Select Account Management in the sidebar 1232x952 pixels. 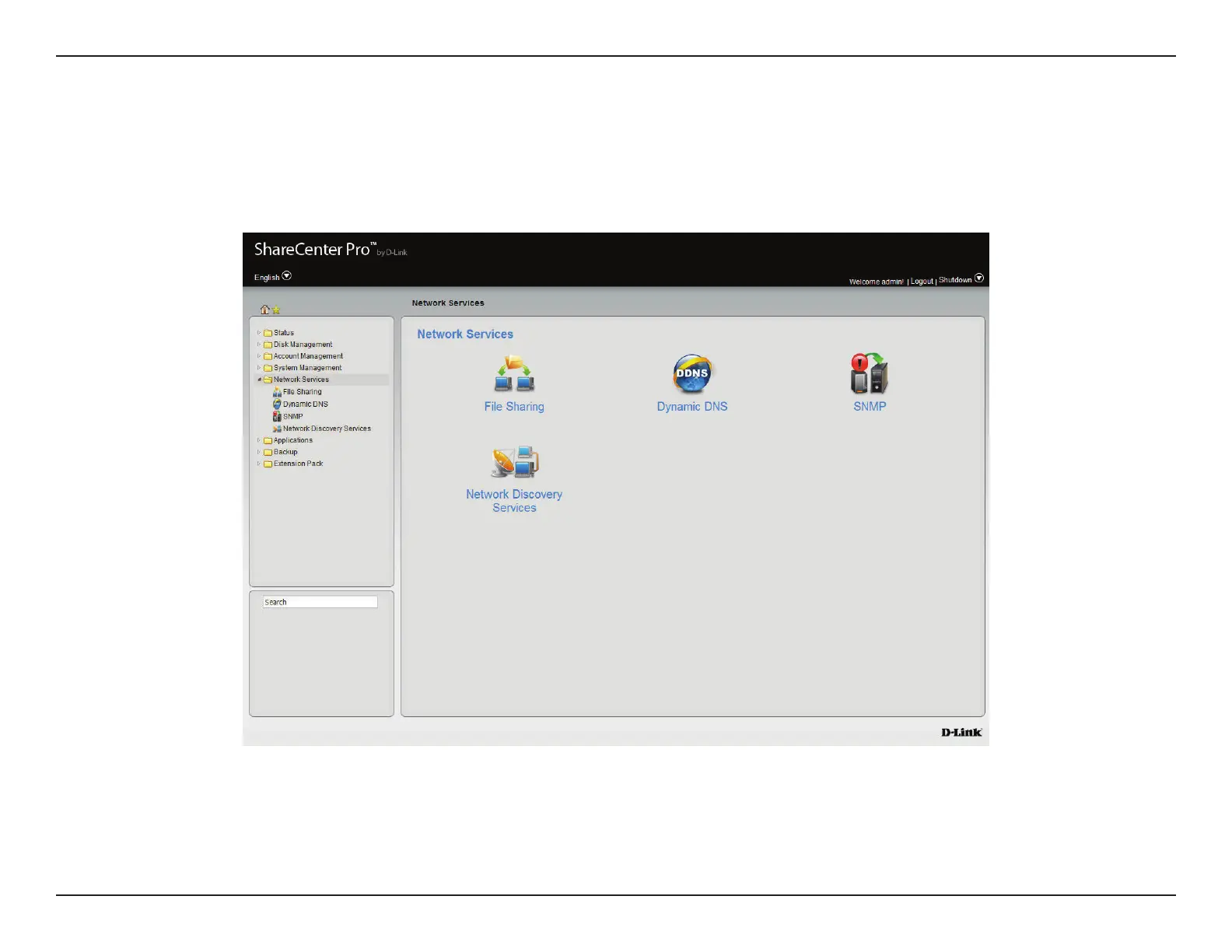tap(308, 356)
